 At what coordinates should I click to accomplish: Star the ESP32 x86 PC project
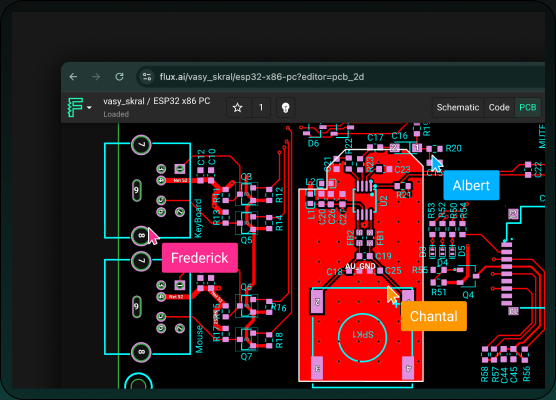click(238, 107)
